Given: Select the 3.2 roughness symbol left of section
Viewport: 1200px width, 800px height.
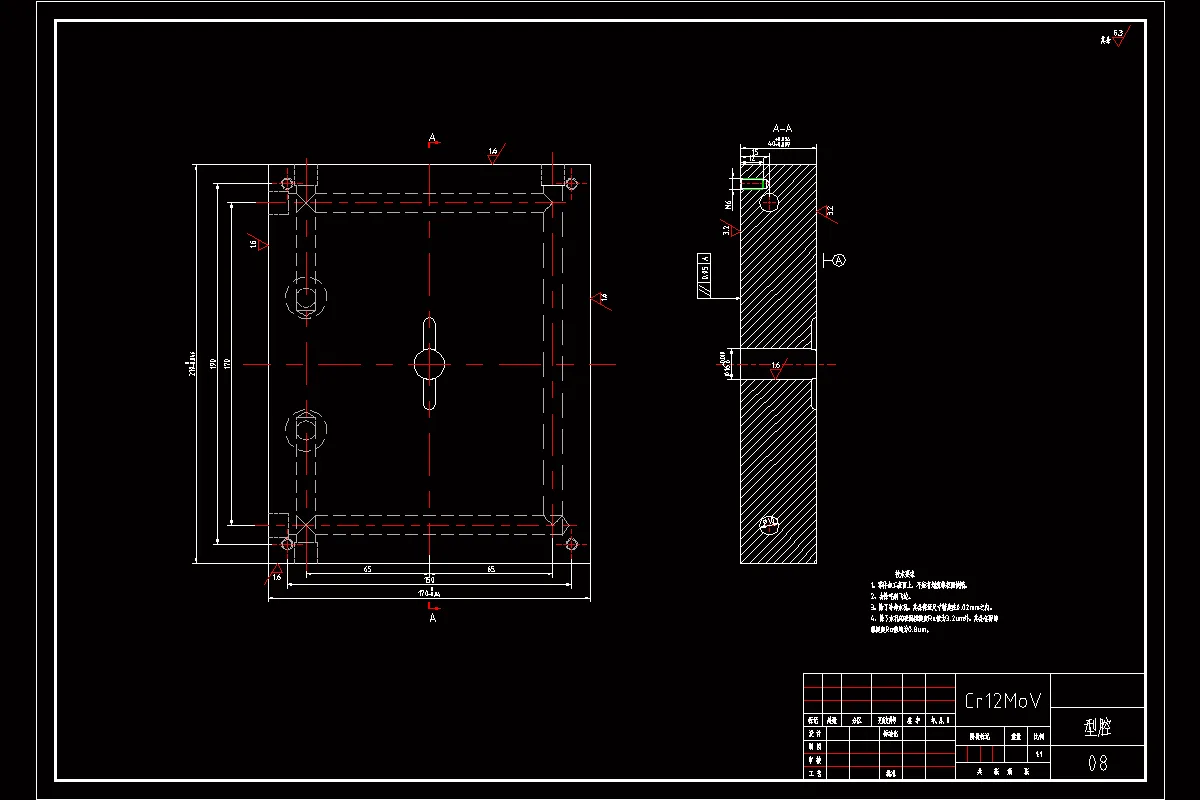Looking at the screenshot, I should (730, 230).
